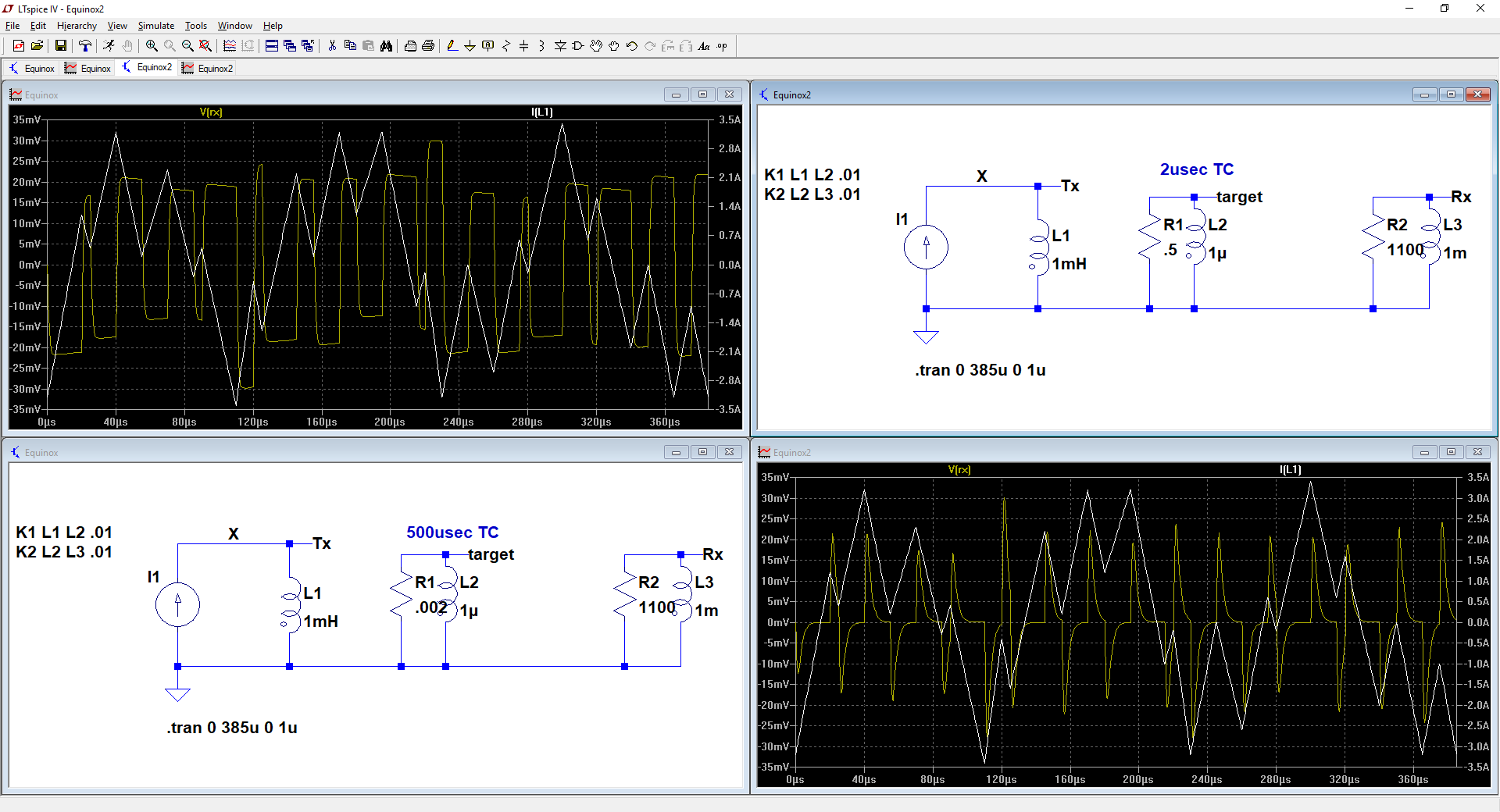Click the Zoom In magnifier icon
Viewport: 1500px width, 812px height.
point(152,46)
